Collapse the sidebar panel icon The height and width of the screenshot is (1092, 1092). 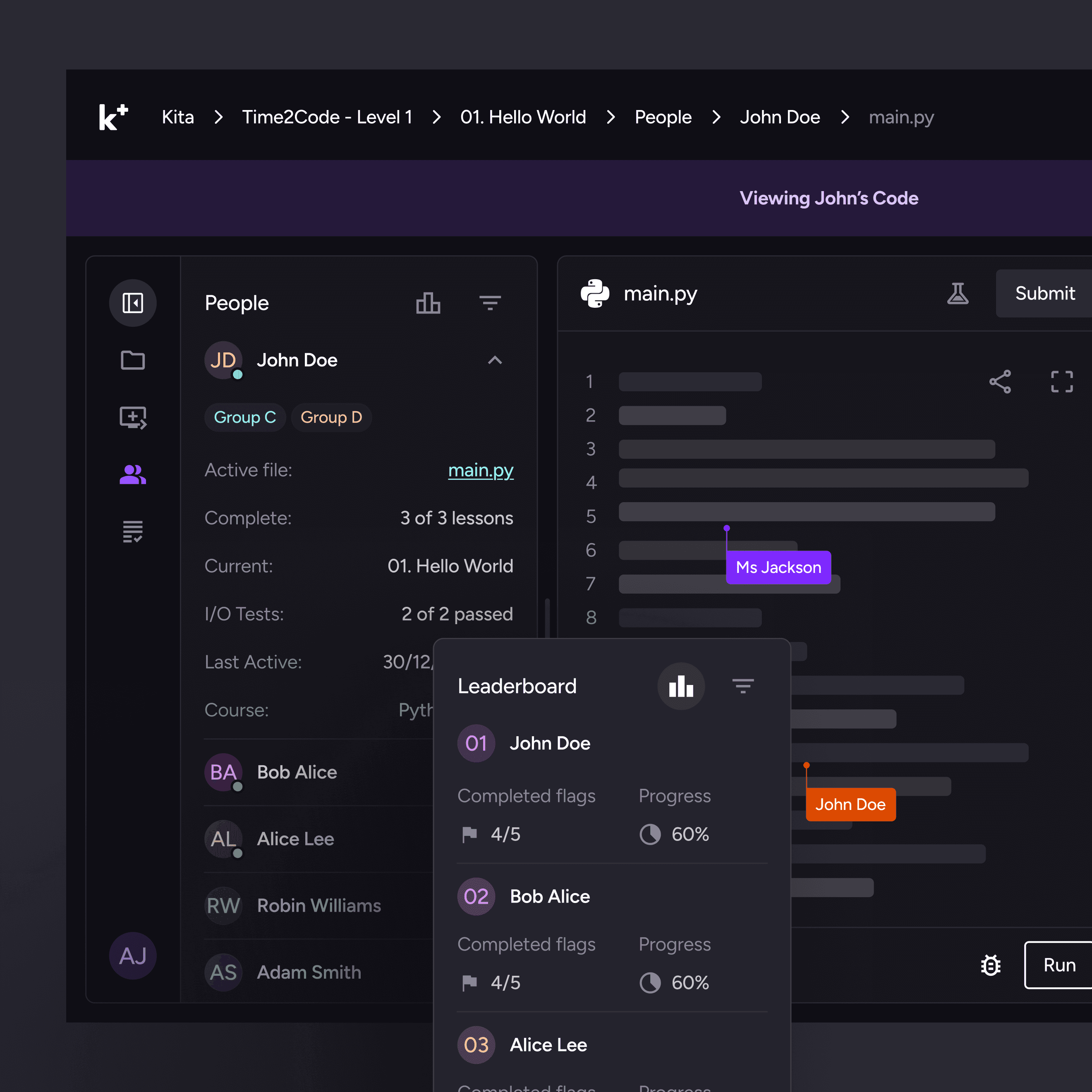[x=133, y=303]
